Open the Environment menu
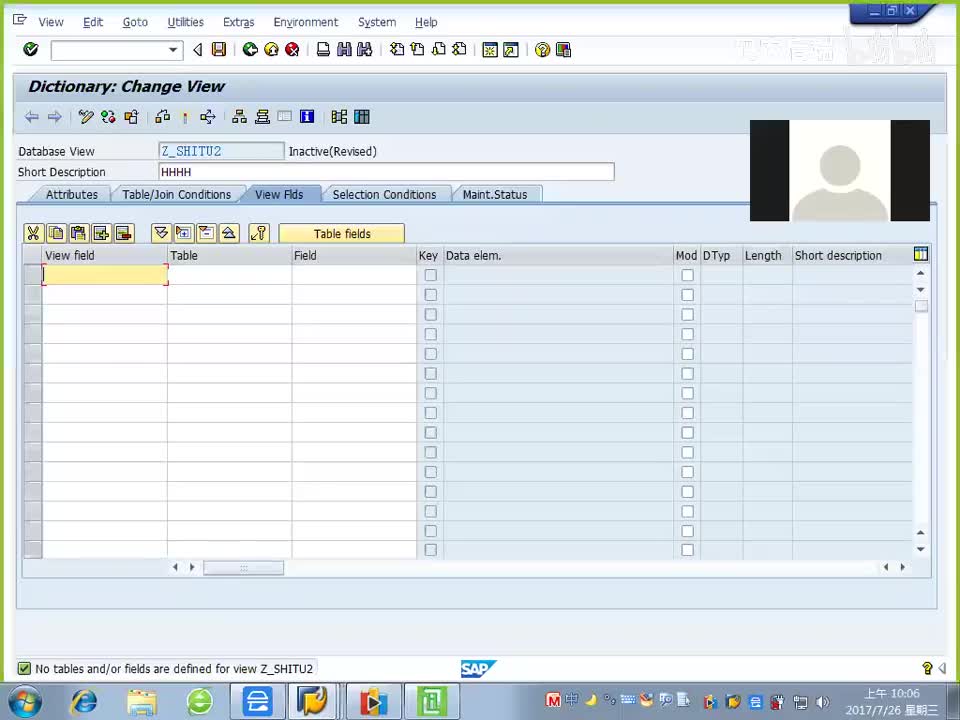This screenshot has width=960, height=720. 305,22
